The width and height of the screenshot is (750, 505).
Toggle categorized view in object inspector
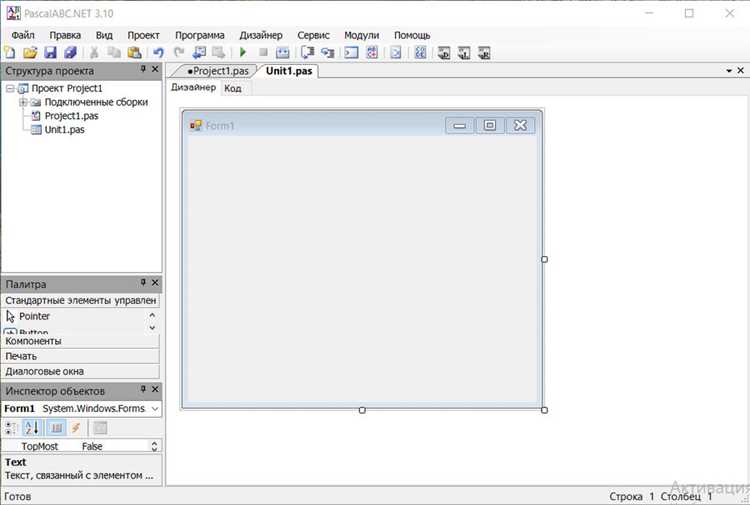click(10, 428)
